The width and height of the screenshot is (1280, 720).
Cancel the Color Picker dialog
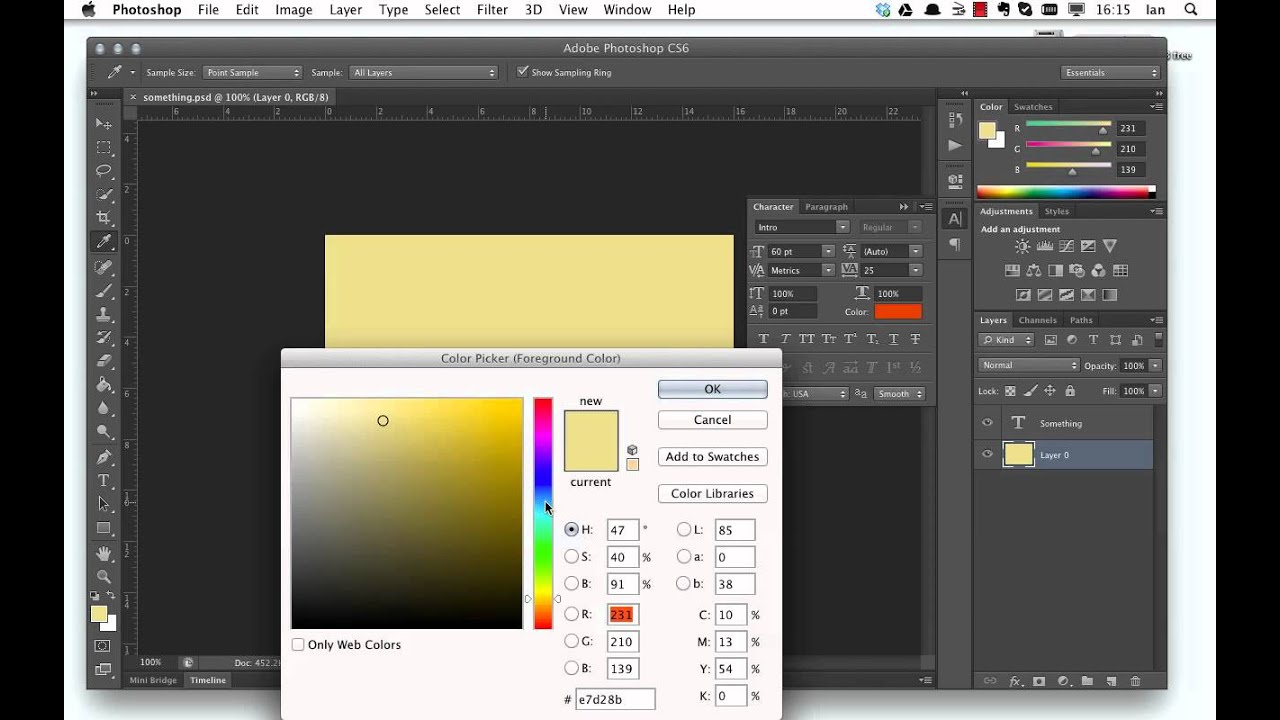tap(713, 420)
